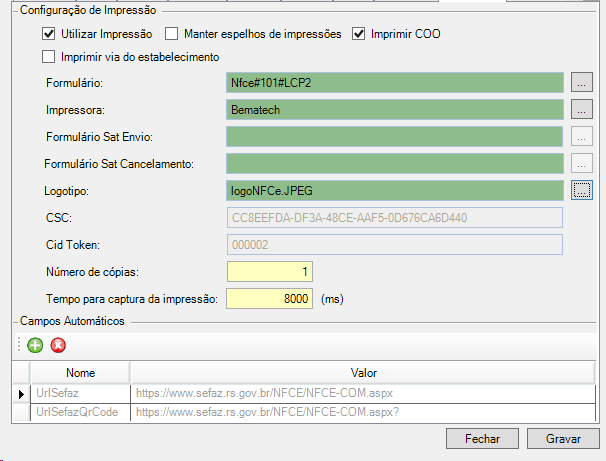Image resolution: width=606 pixels, height=461 pixels.
Task: Select the UrlSefaz row indicator arrow
Action: 21,394
